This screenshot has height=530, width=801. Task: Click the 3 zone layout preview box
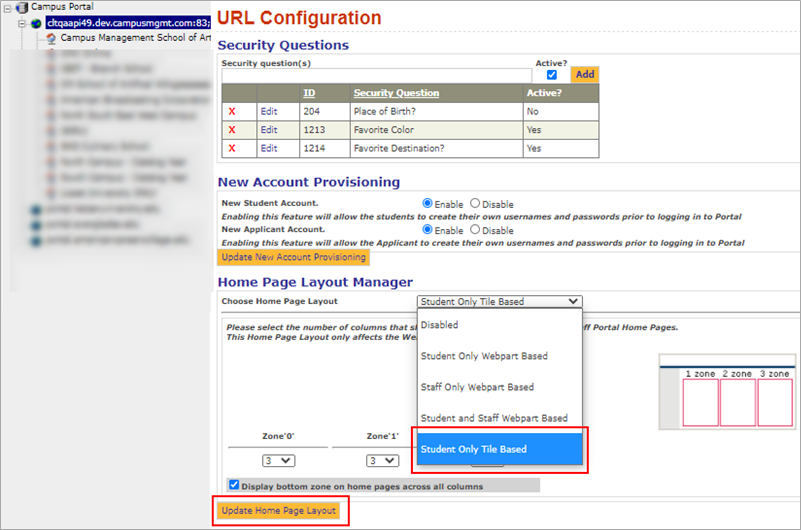pyautogui.click(x=775, y=402)
